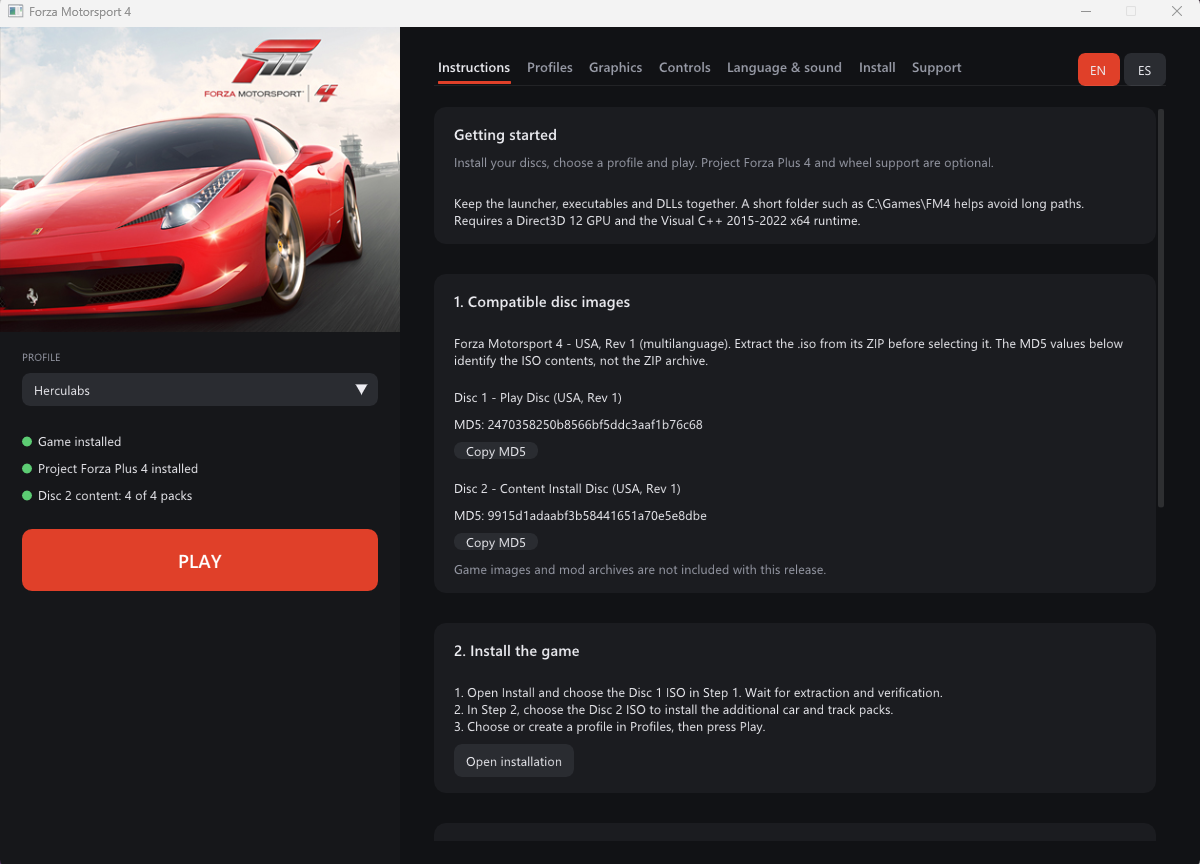
Task: Click '2. Install the game' heading
Action: pos(517,651)
